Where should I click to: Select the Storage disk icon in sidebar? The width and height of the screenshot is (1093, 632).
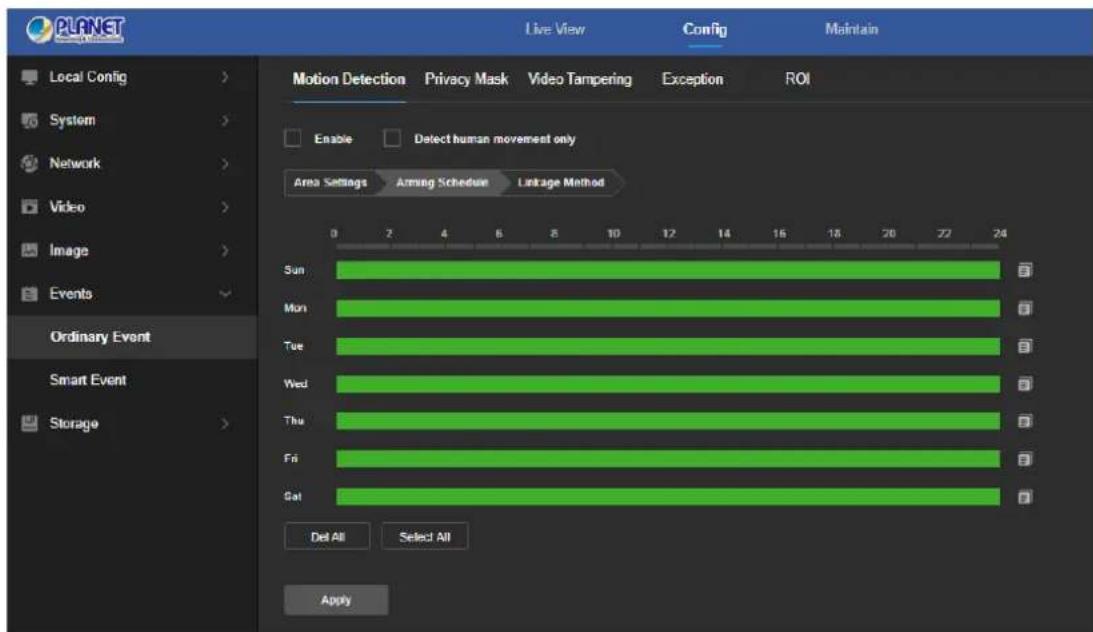[29, 423]
